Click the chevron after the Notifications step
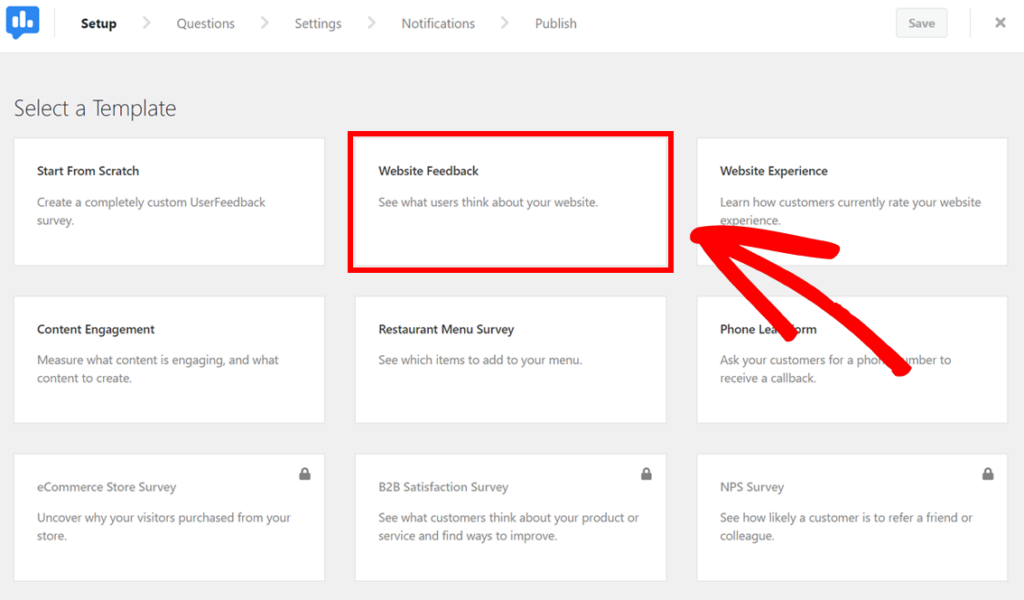The width and height of the screenshot is (1024, 600). pyautogui.click(x=503, y=22)
